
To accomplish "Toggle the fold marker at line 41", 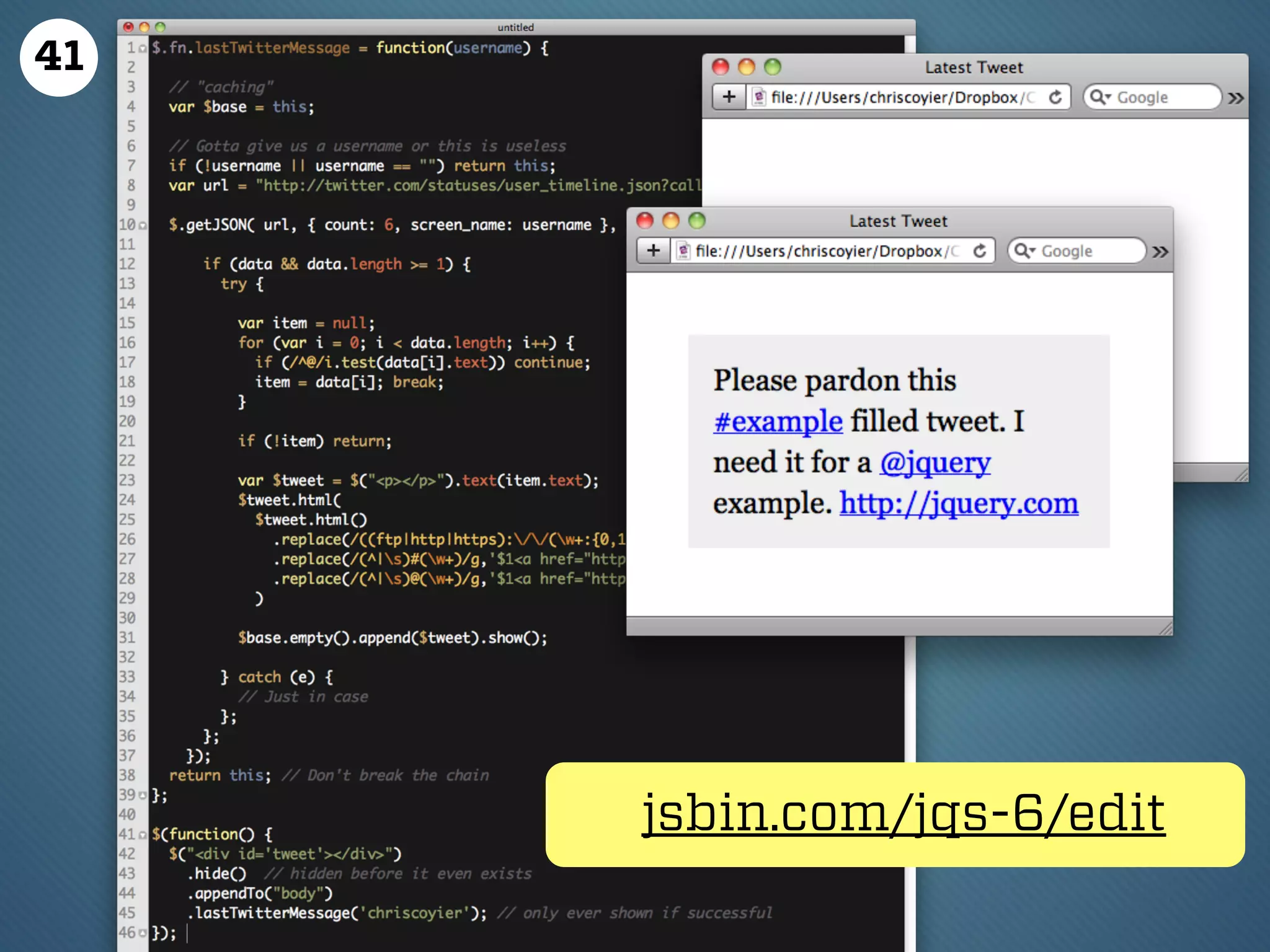I will click(x=143, y=835).
